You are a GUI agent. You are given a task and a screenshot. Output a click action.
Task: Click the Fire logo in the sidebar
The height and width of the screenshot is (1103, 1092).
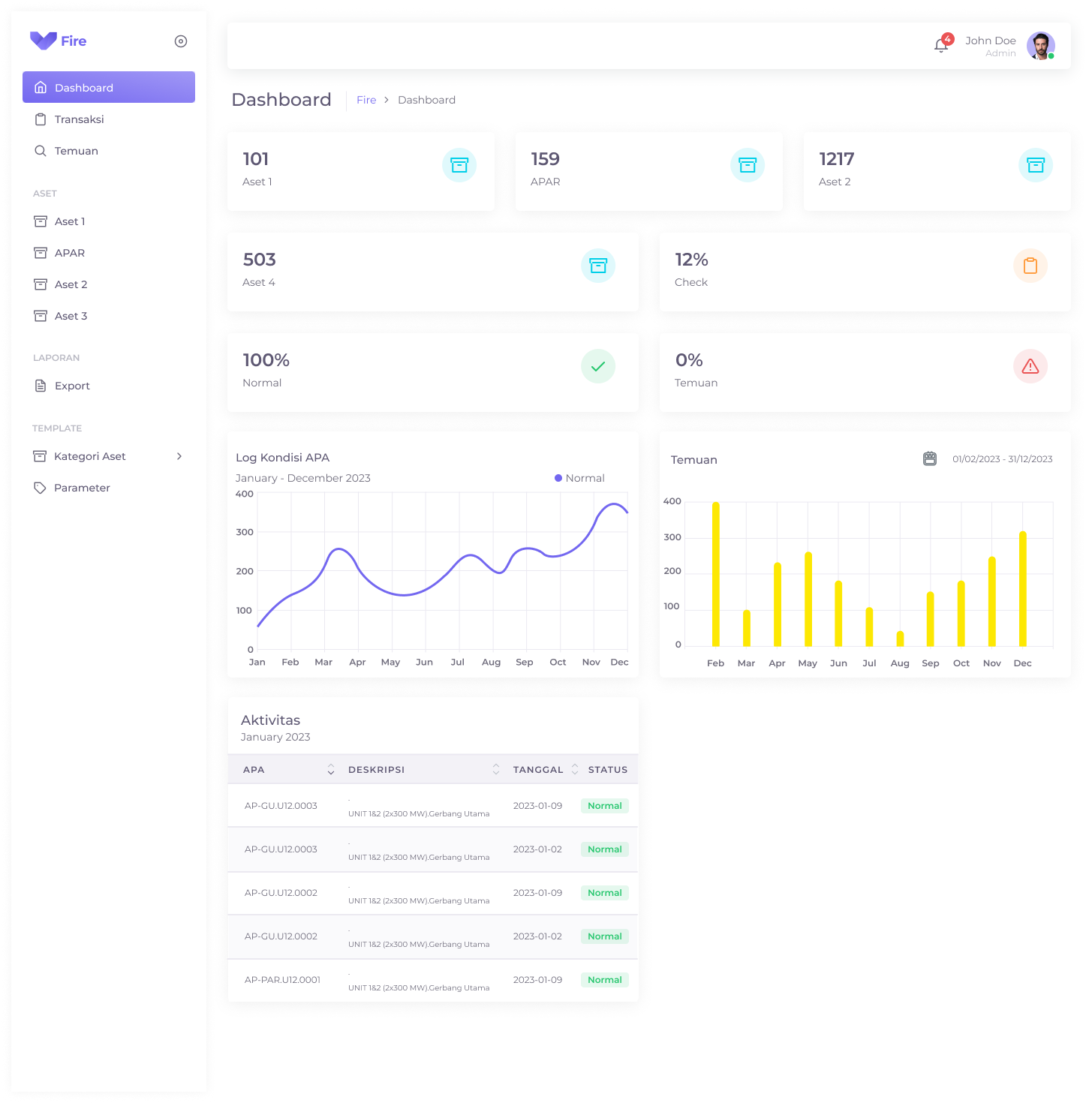[59, 41]
